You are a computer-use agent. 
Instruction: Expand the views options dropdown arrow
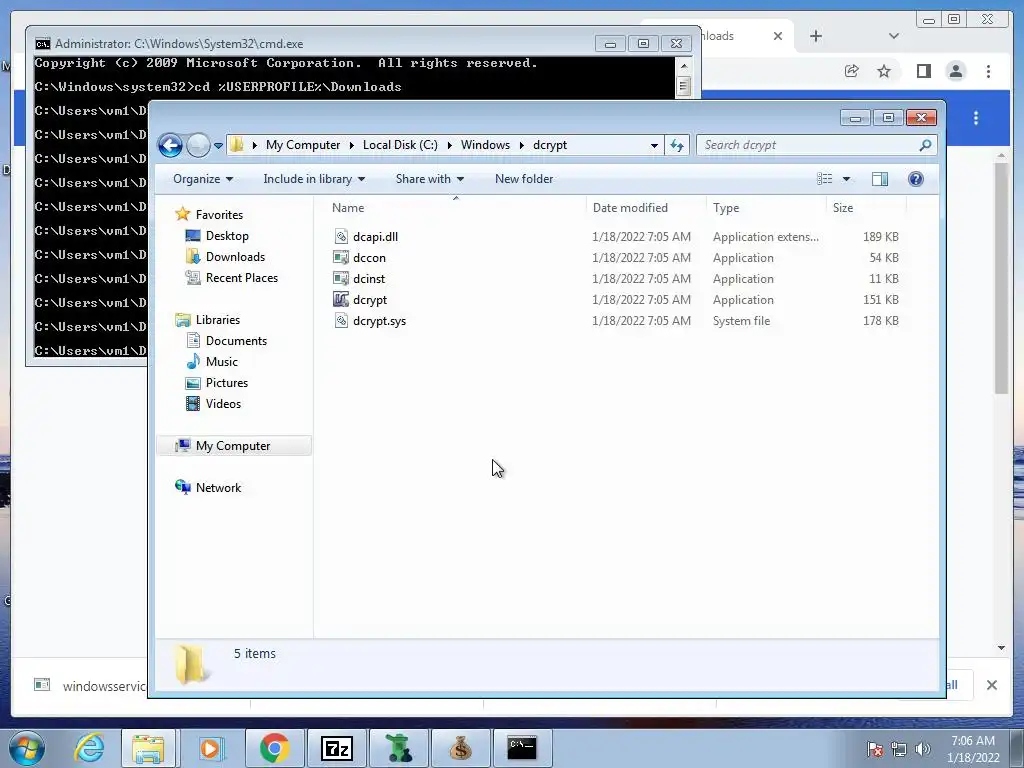click(846, 179)
